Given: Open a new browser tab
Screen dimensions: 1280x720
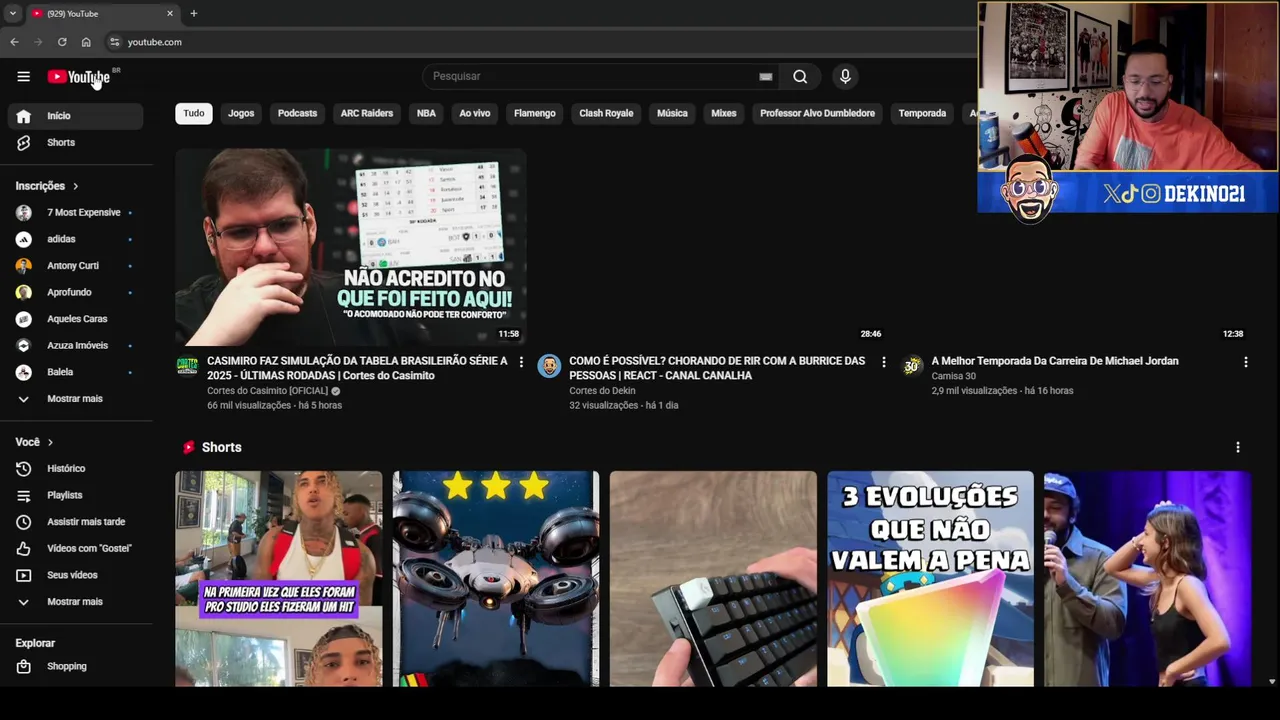Looking at the screenshot, I should (x=193, y=13).
